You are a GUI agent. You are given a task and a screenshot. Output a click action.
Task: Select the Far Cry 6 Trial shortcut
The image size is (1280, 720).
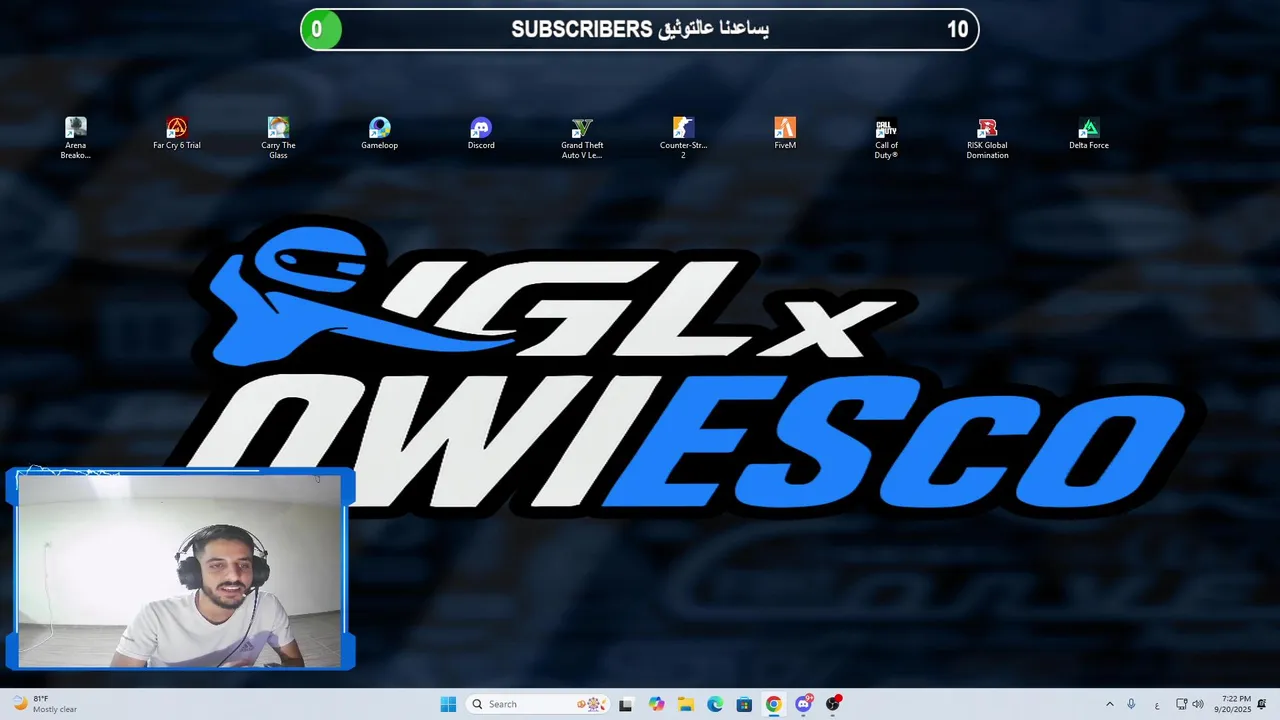coord(177,134)
